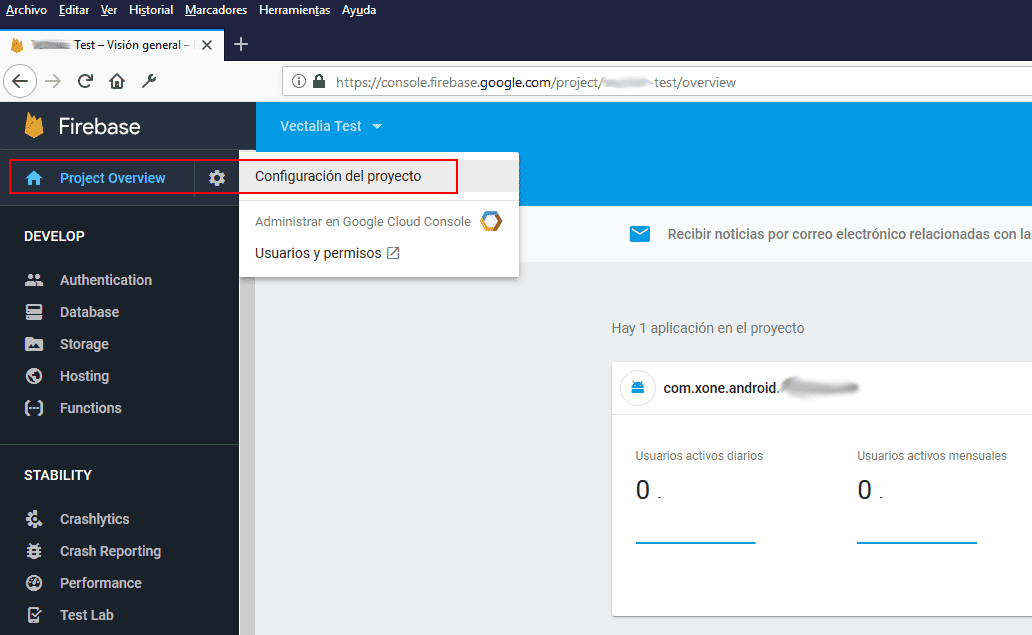Click the Storage folder icon
Viewport: 1032px width, 635px height.
point(34,344)
